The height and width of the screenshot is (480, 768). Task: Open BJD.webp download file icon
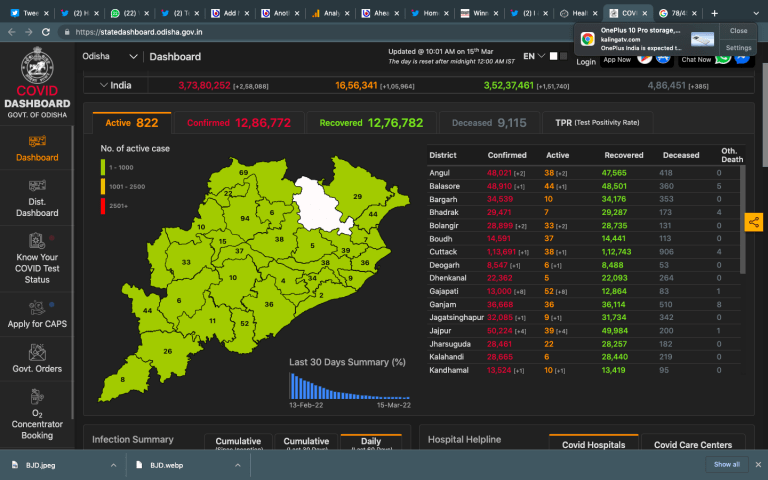tap(139, 465)
